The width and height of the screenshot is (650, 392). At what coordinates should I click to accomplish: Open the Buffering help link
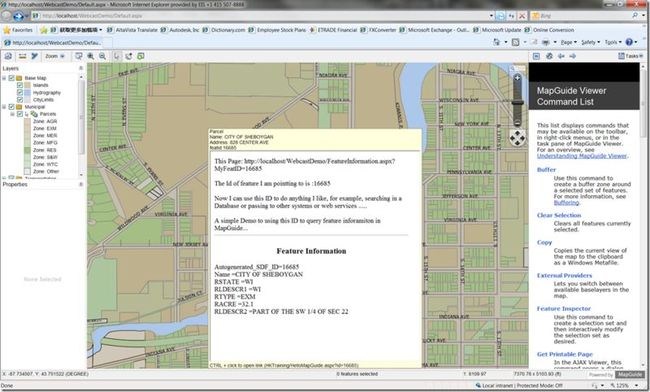tap(566, 203)
